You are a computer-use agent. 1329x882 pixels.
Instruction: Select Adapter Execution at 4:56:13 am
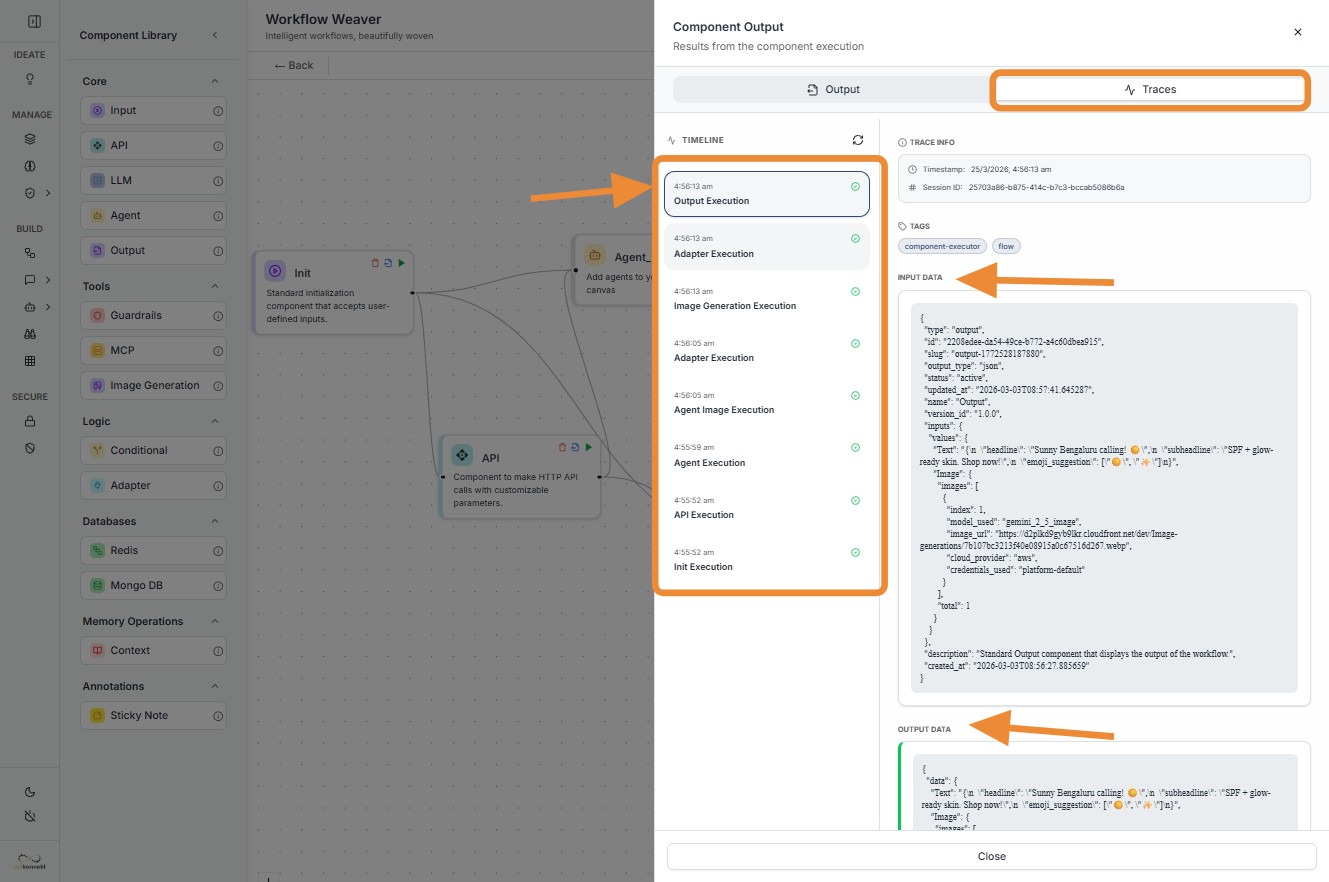pos(766,246)
